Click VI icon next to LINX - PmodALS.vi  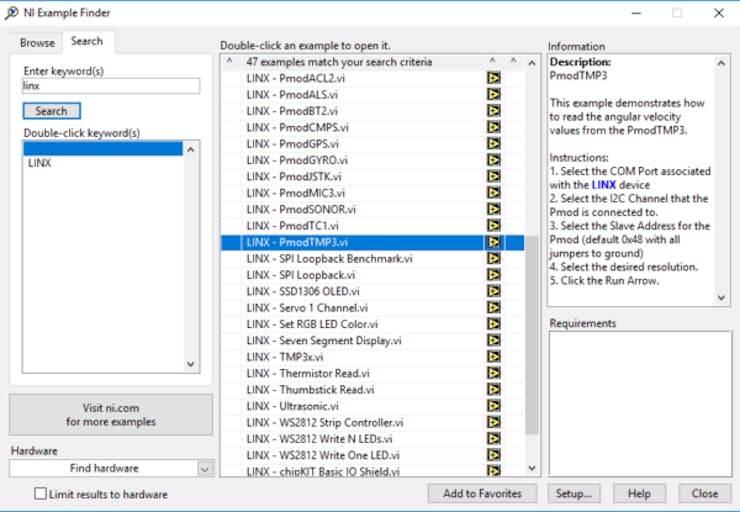coord(494,94)
